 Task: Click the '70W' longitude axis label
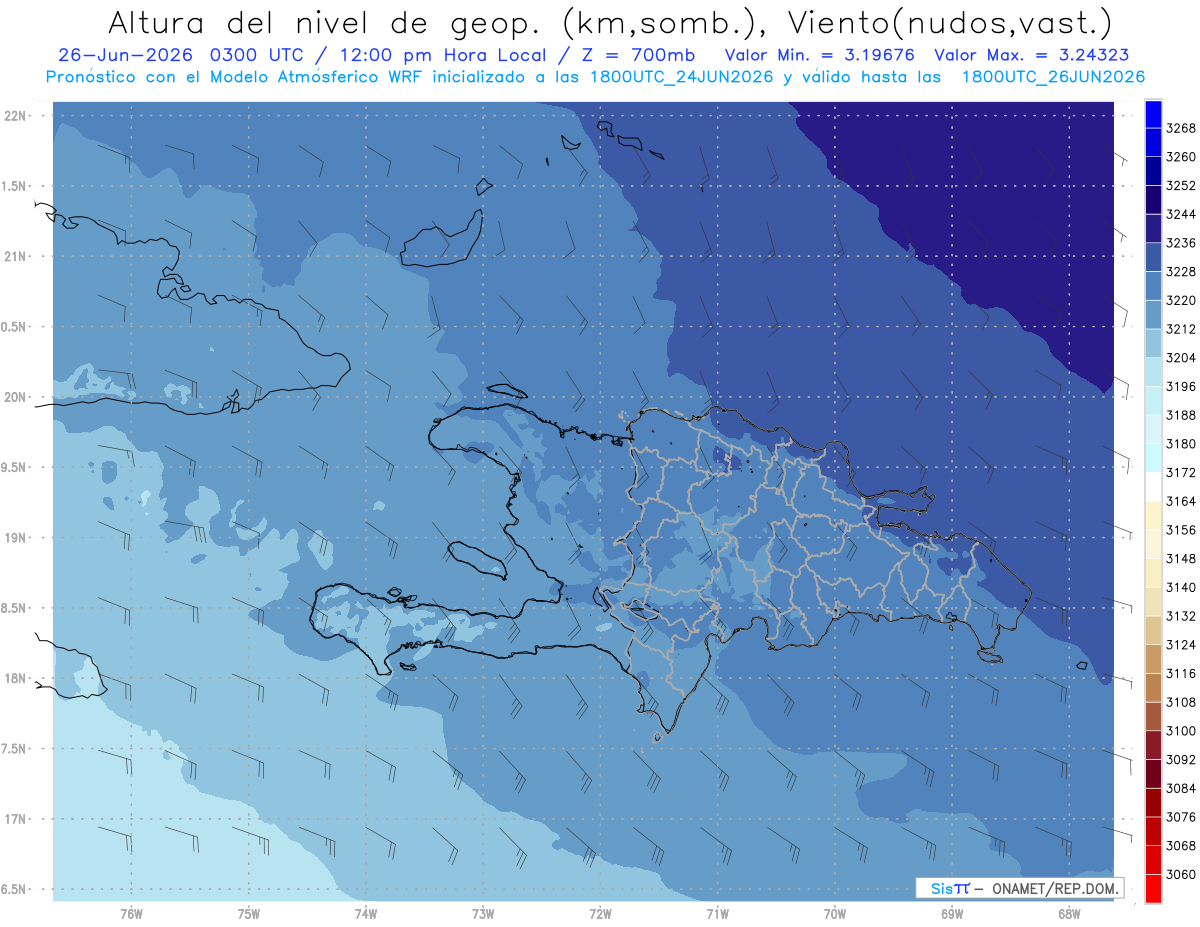pyautogui.click(x=835, y=913)
